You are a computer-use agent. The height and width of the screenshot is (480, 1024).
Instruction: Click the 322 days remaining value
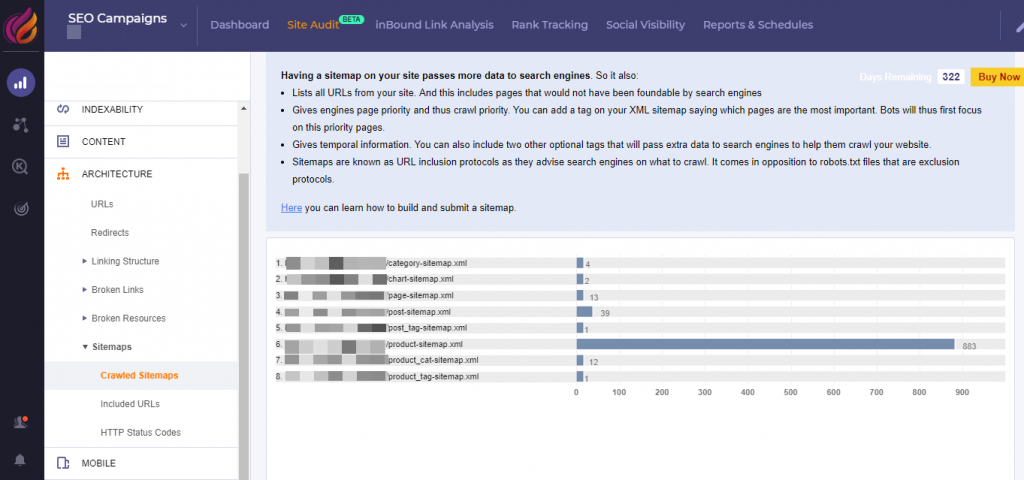tap(951, 77)
